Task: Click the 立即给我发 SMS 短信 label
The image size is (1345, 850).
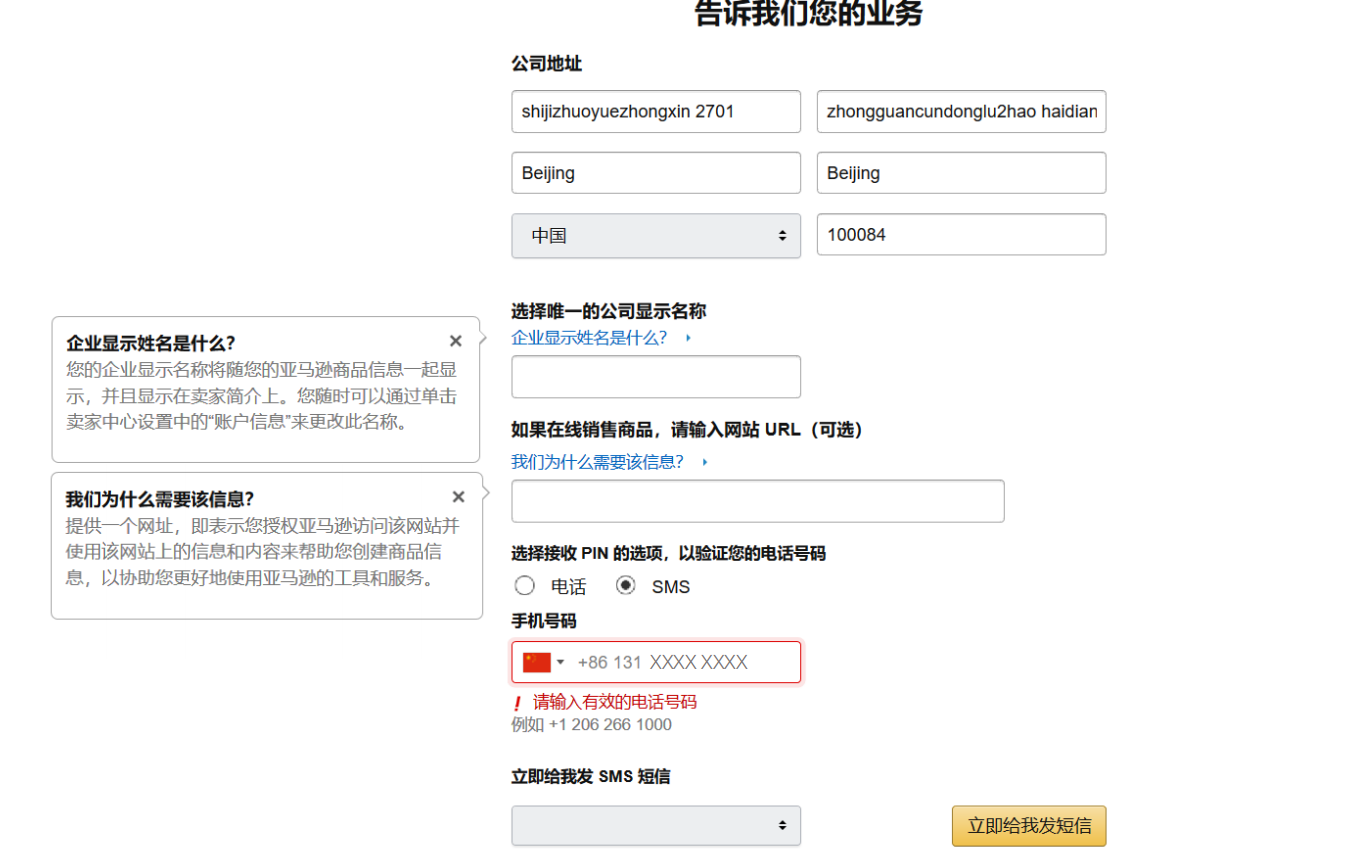Action: 590,776
